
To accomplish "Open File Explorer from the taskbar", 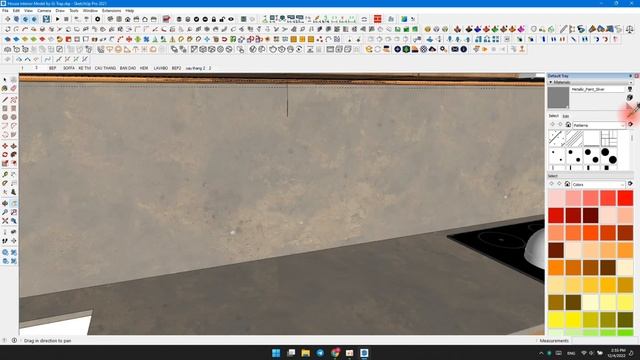I will coord(306,353).
